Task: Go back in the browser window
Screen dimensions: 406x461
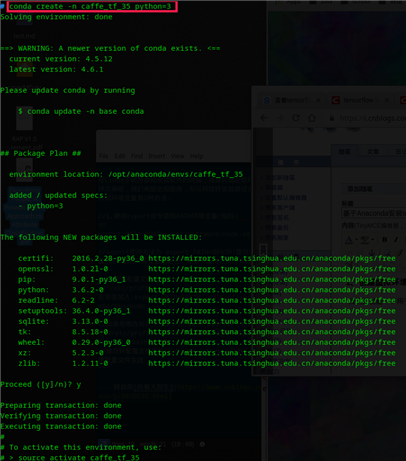Action: 264,118
